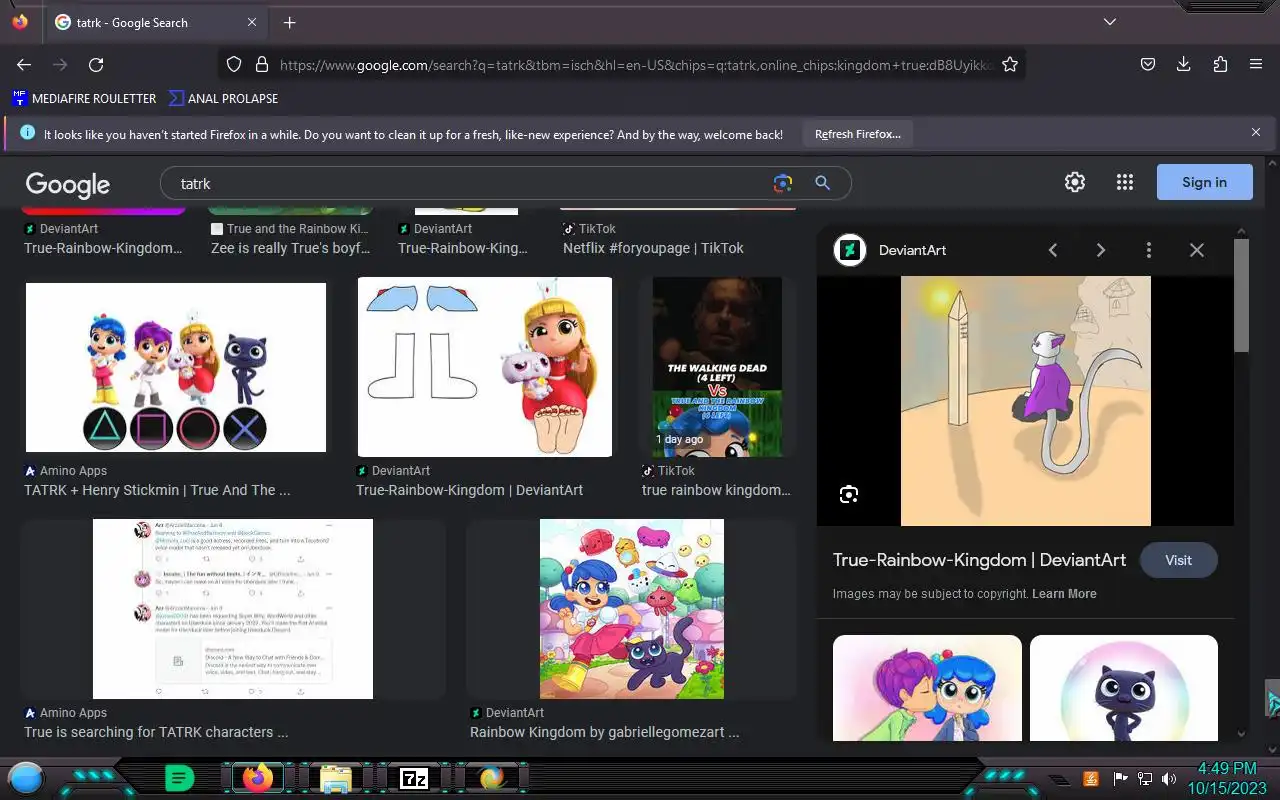Click Lens icon on the preview image
Viewport: 1280px width, 800px height.
849,494
